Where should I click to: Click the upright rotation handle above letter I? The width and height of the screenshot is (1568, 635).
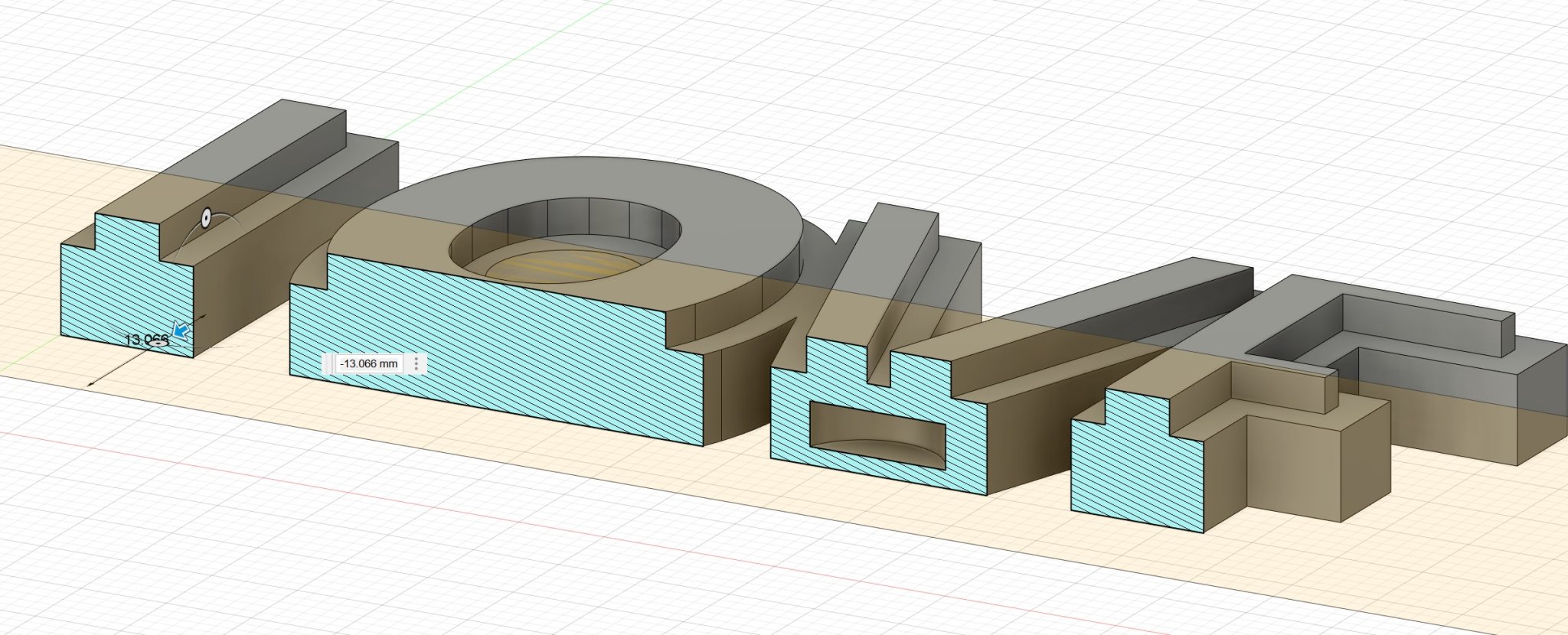206,218
